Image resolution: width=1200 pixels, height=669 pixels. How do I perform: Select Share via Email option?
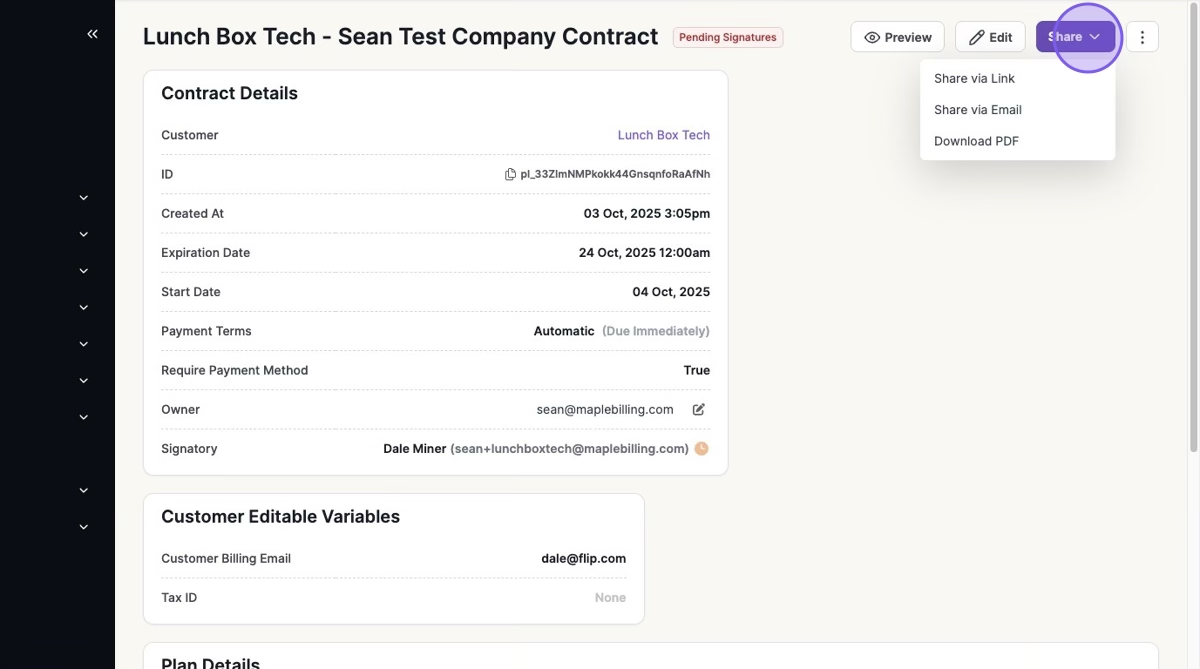(x=977, y=110)
